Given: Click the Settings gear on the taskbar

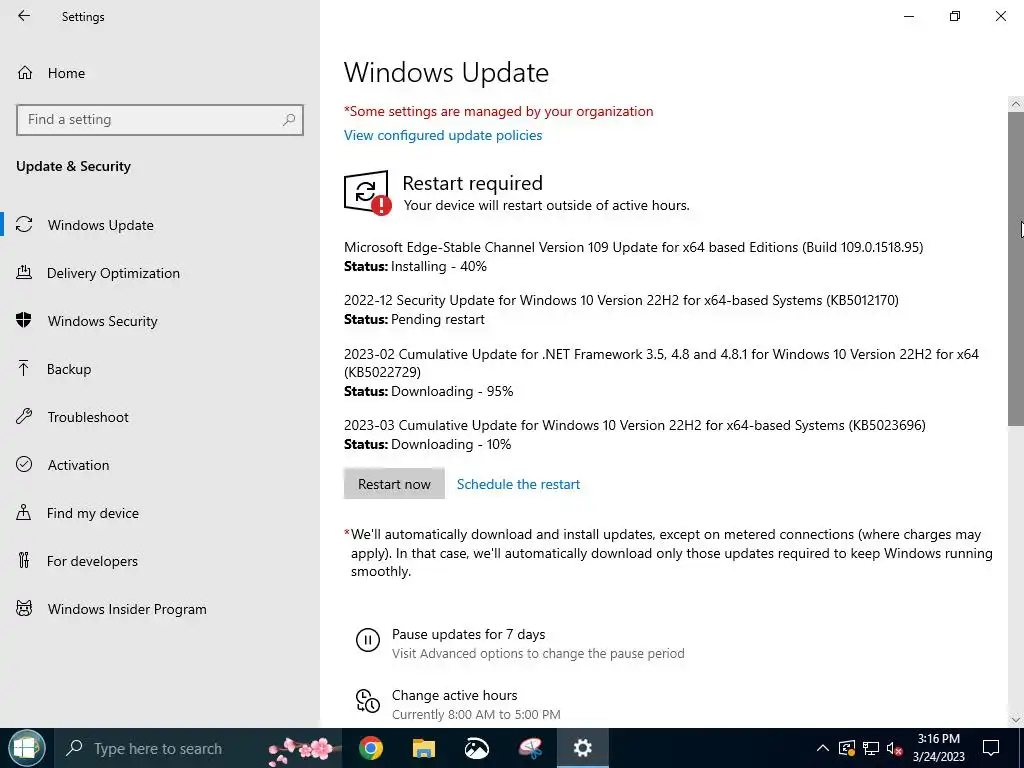Looking at the screenshot, I should [583, 748].
